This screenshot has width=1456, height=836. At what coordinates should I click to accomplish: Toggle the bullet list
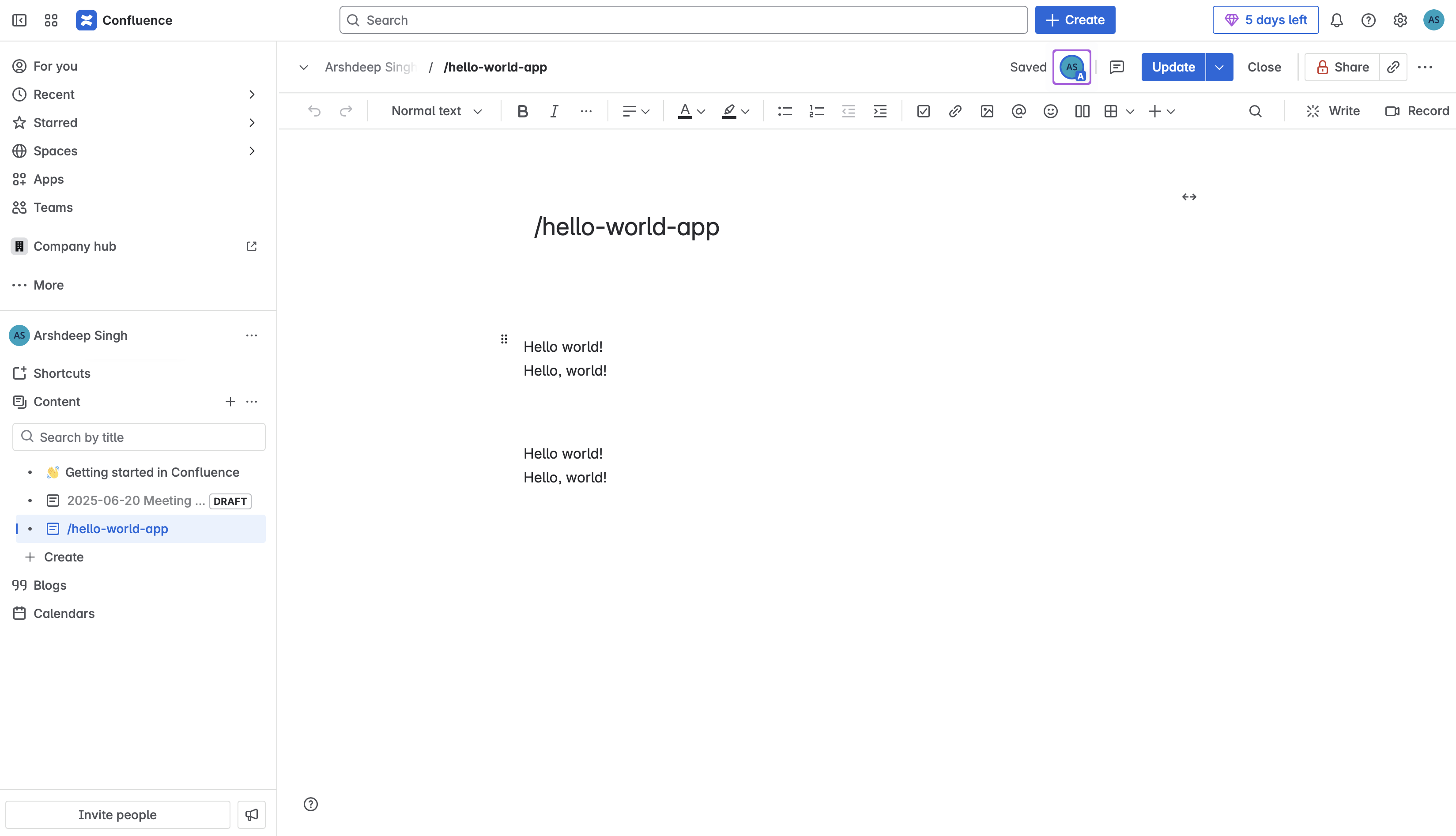[x=784, y=111]
